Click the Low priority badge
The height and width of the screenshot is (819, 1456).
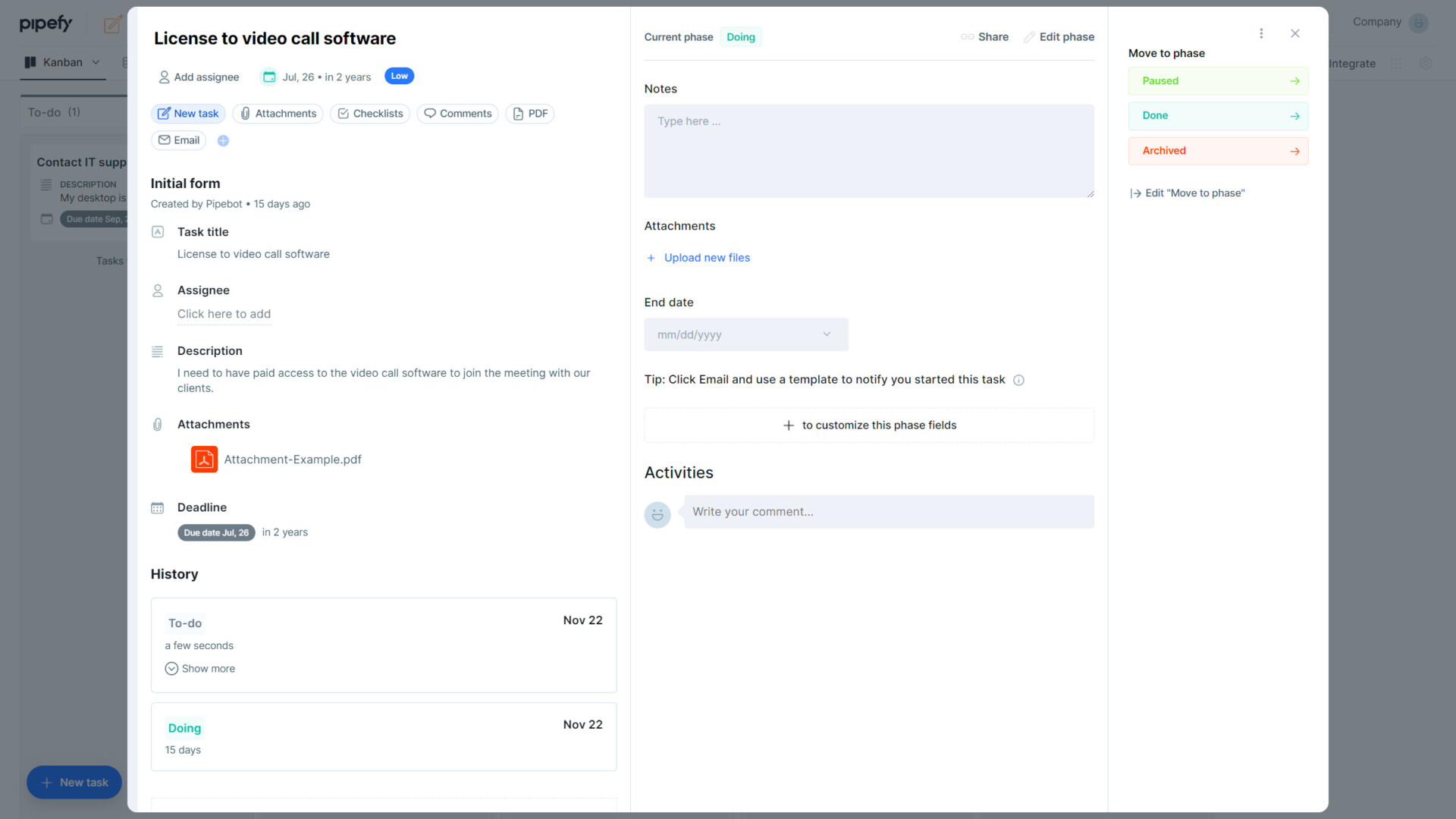tap(399, 76)
